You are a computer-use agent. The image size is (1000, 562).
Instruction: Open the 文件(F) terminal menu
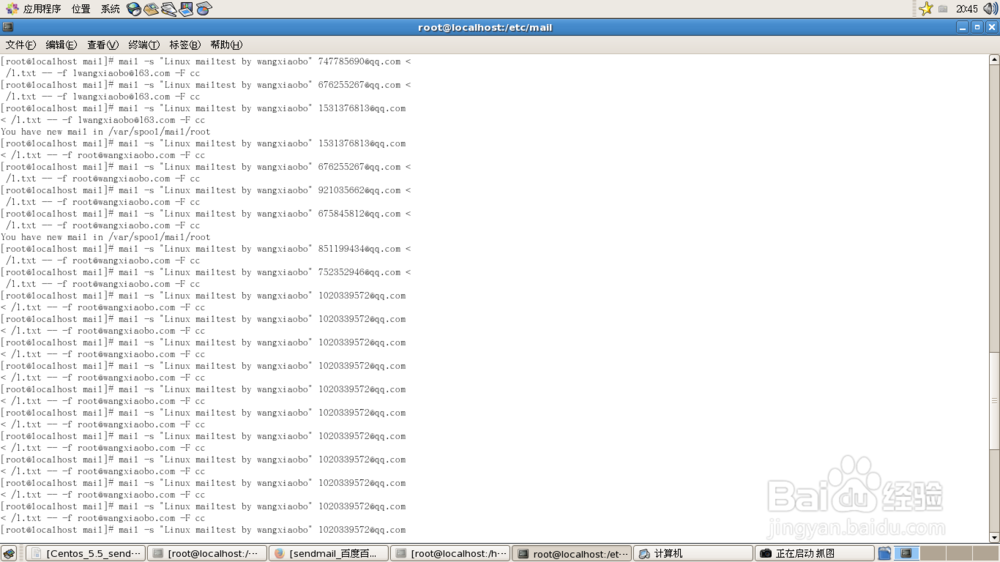coord(20,45)
